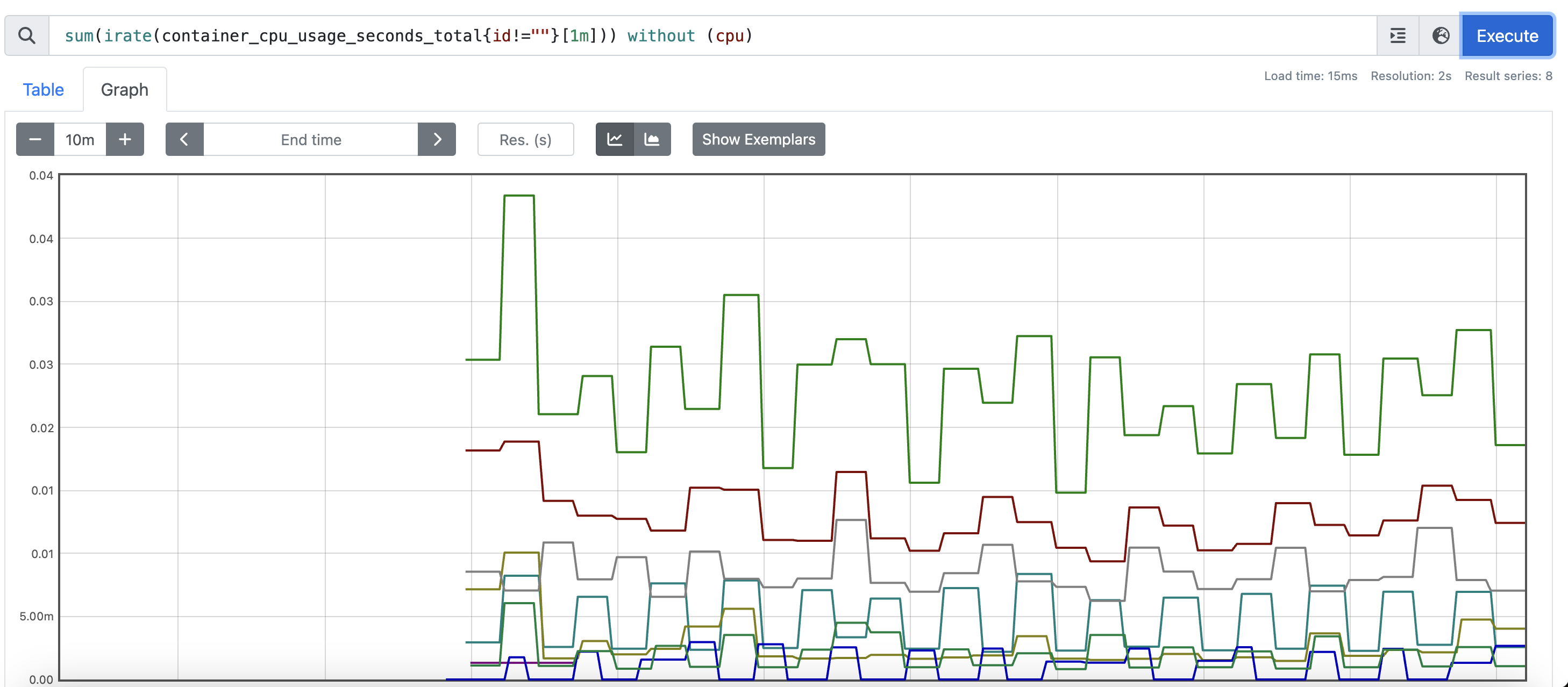Open the metrics explorer globe icon
This screenshot has height=687, width=1568.
[1440, 36]
